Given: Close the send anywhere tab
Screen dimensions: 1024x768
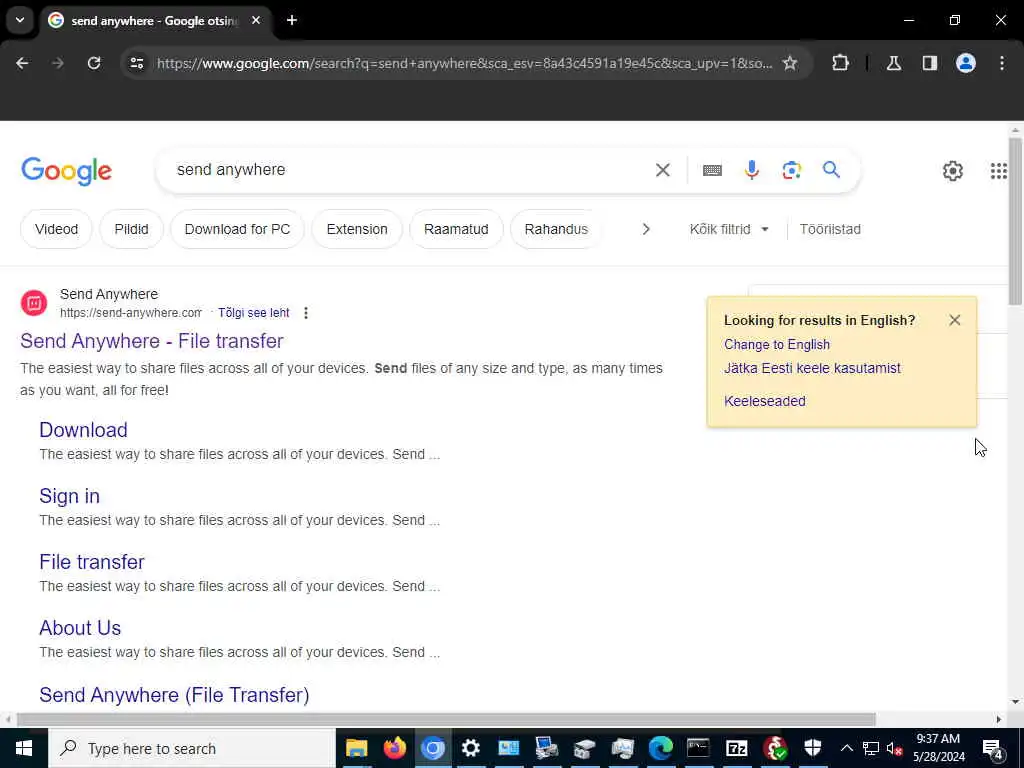Looking at the screenshot, I should (x=256, y=20).
